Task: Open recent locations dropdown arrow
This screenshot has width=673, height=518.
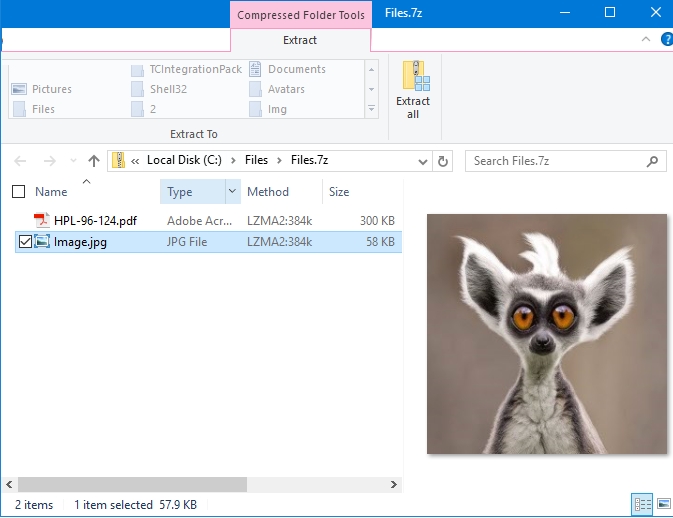Action: (x=73, y=161)
